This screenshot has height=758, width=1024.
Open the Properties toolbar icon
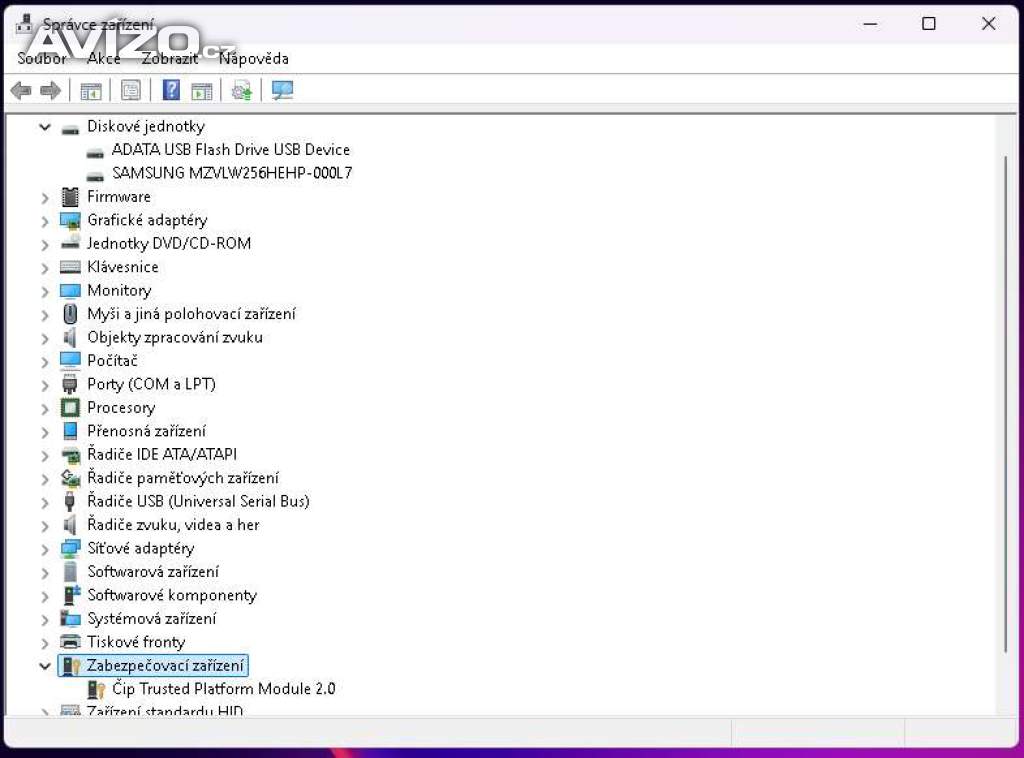[x=131, y=91]
